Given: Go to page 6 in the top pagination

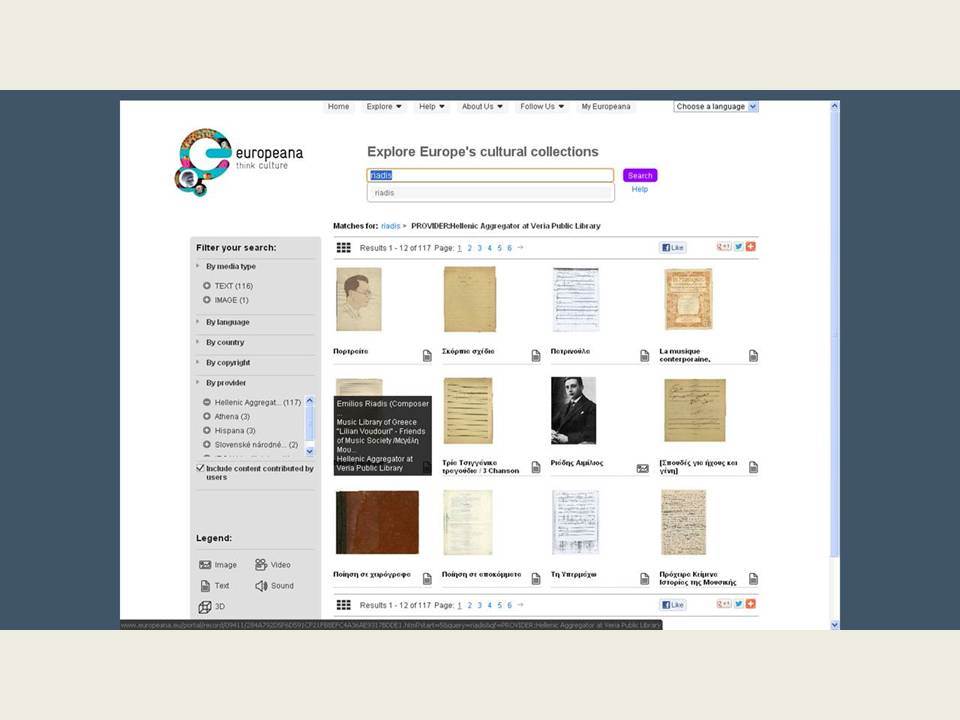Looking at the screenshot, I should [x=509, y=248].
